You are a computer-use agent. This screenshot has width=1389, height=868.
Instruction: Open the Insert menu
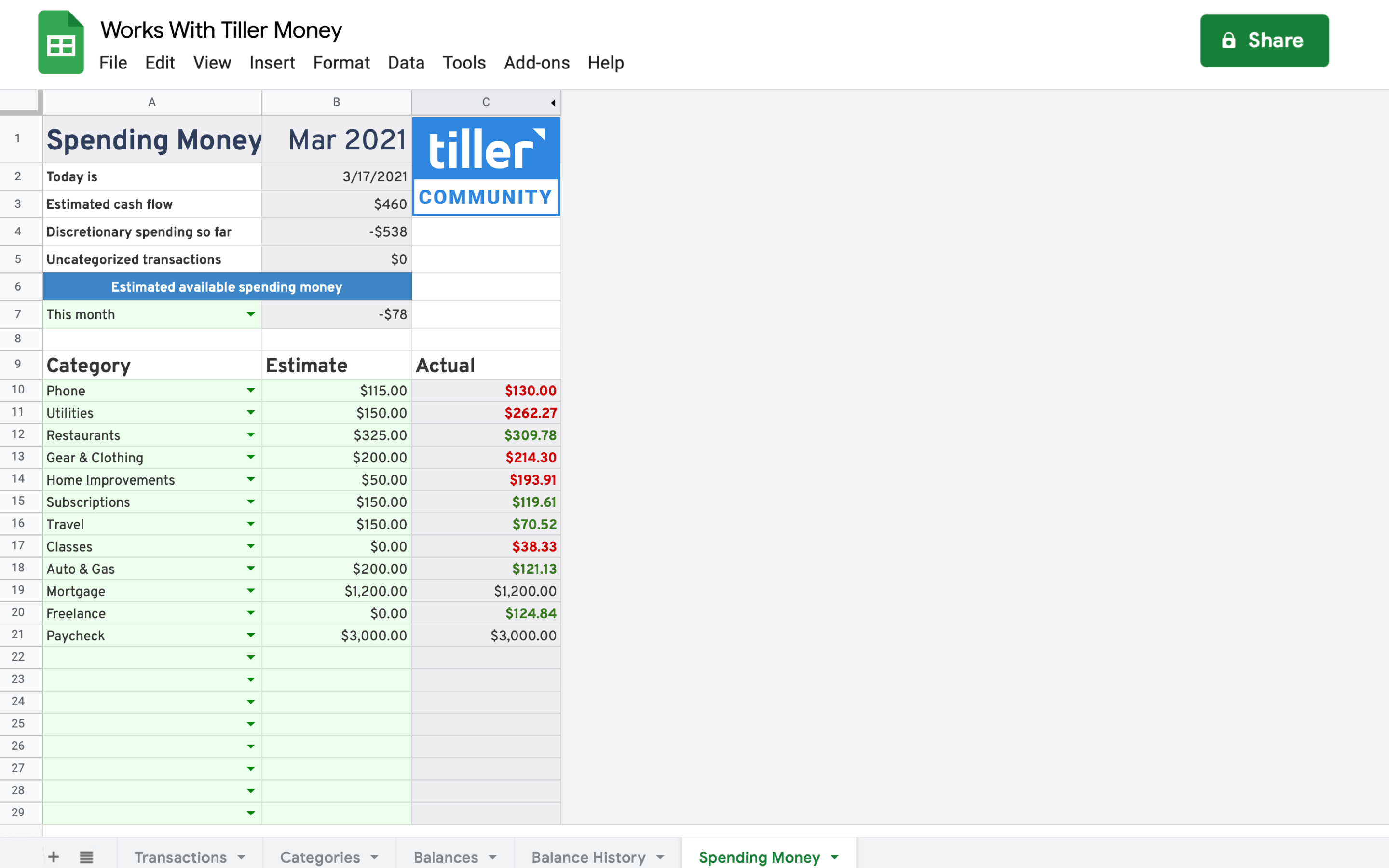[x=272, y=63]
